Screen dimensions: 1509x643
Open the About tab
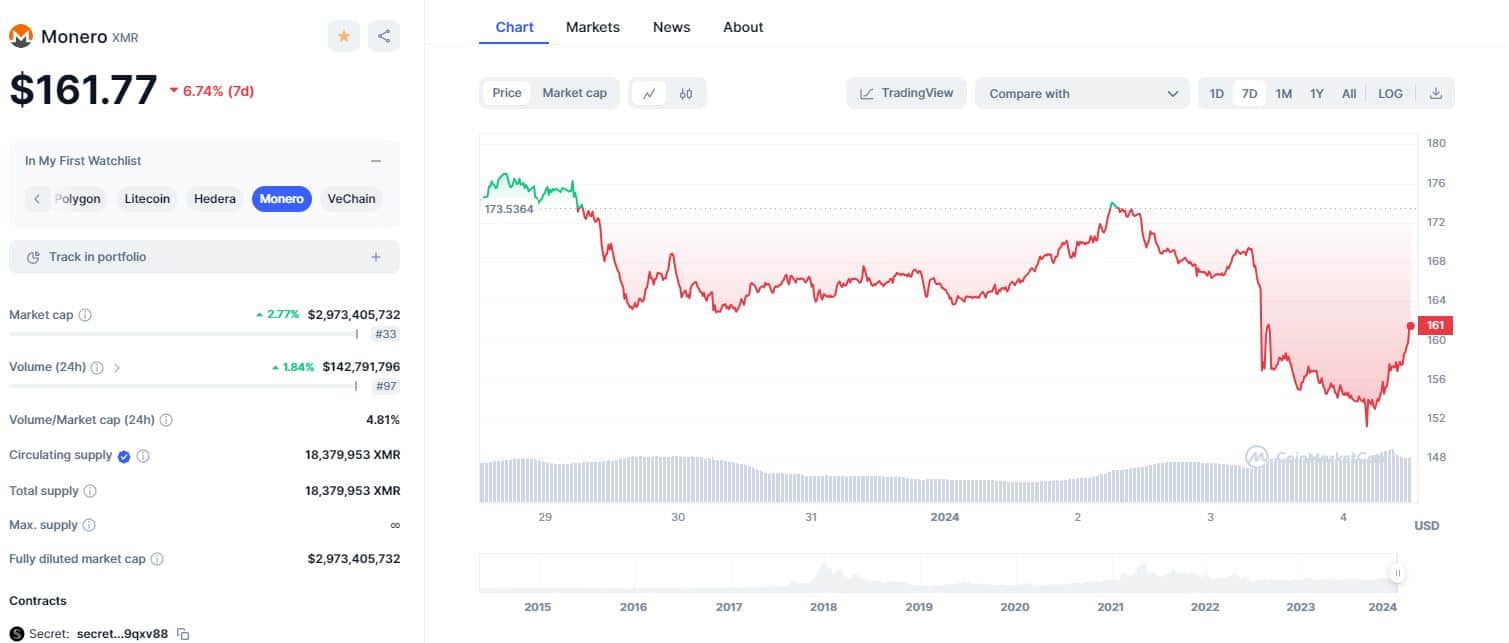tap(743, 27)
